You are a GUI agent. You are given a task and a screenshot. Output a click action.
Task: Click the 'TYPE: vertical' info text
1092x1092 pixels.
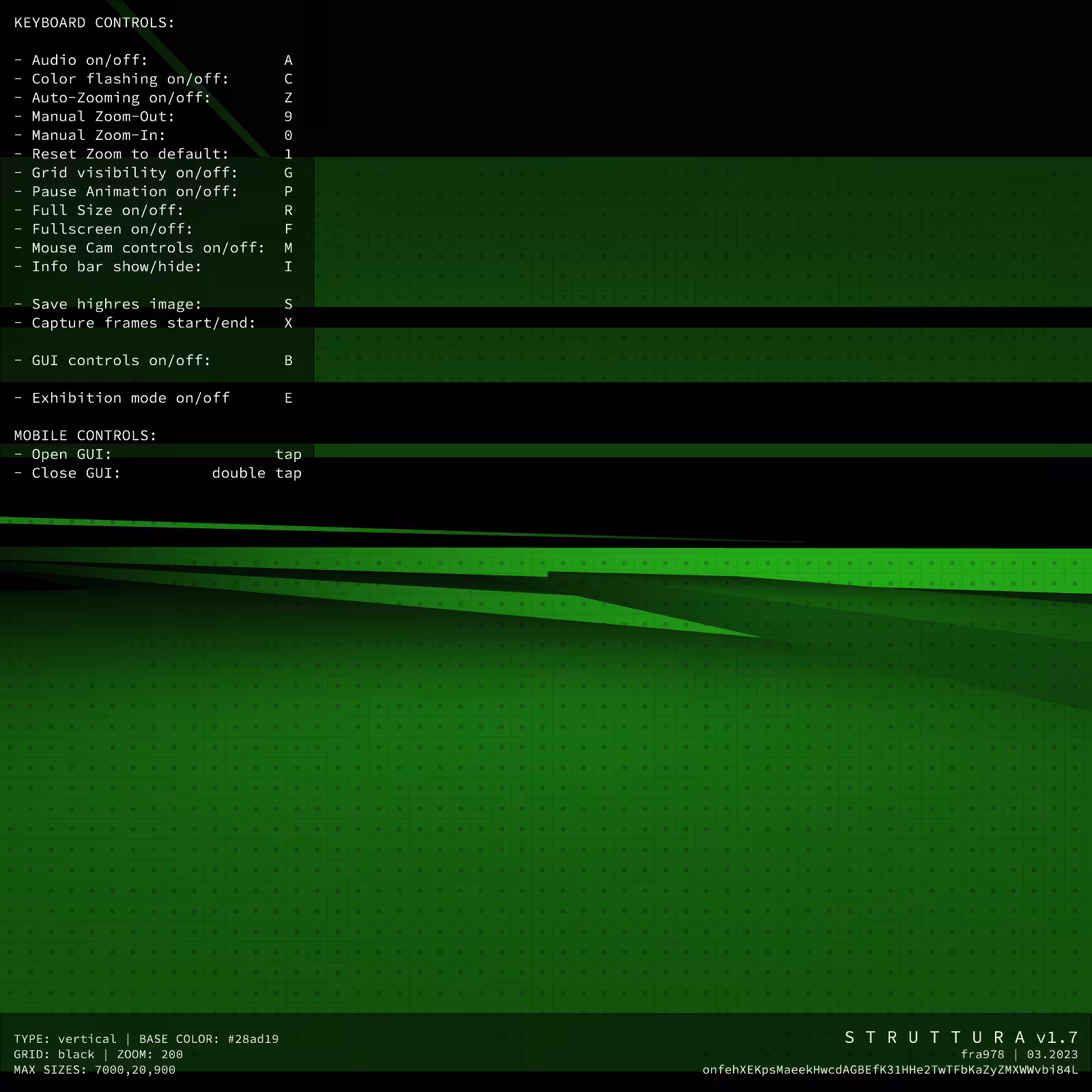tap(65, 1039)
